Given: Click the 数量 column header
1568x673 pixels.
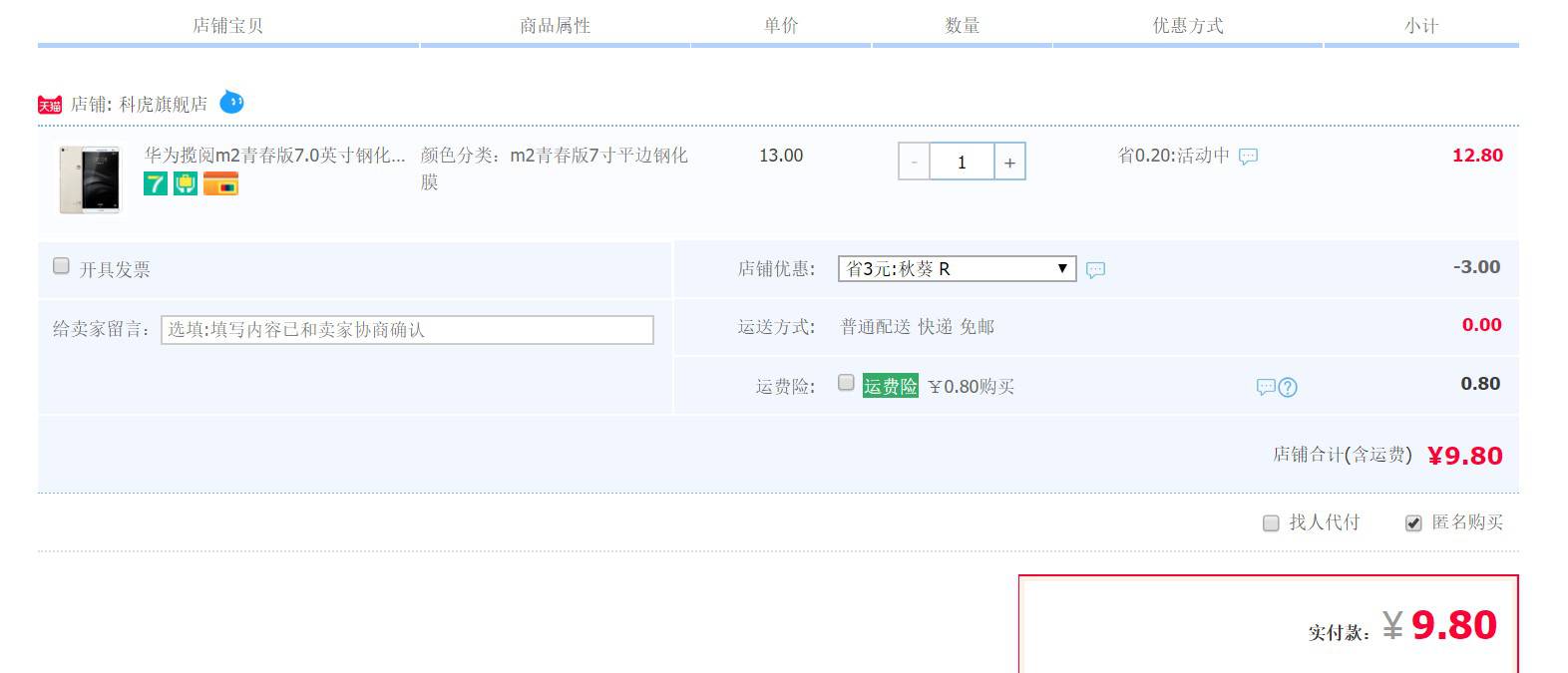Looking at the screenshot, I should [962, 26].
